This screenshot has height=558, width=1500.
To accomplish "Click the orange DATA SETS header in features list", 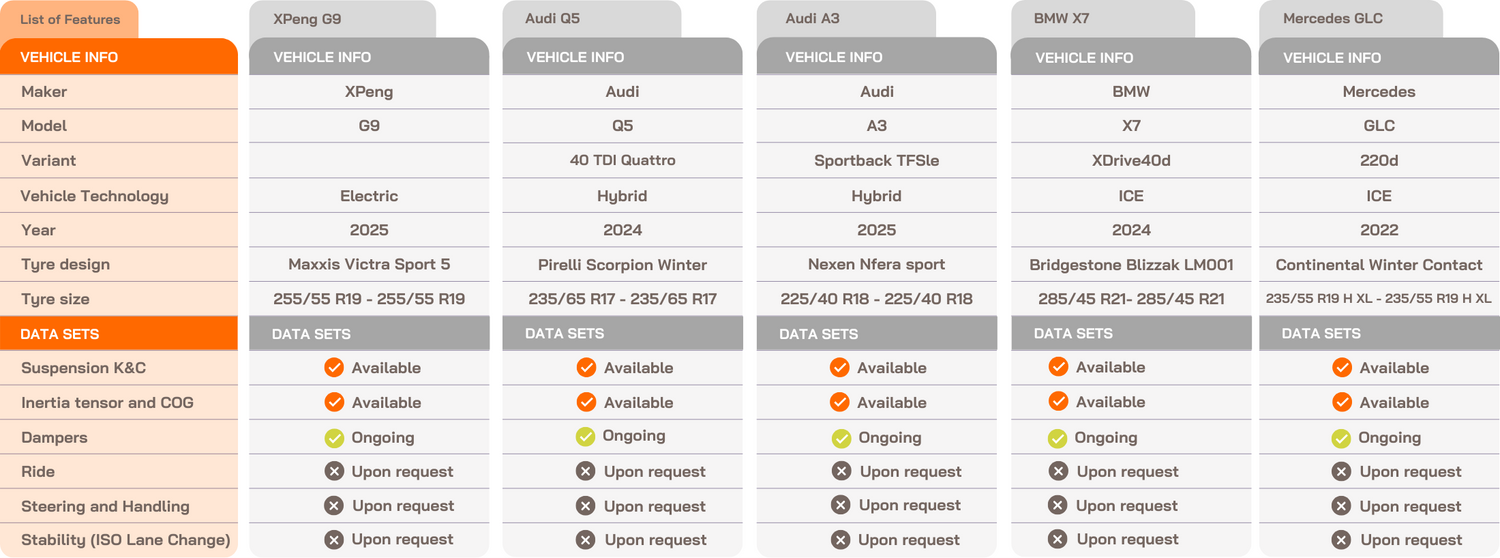I will point(119,334).
